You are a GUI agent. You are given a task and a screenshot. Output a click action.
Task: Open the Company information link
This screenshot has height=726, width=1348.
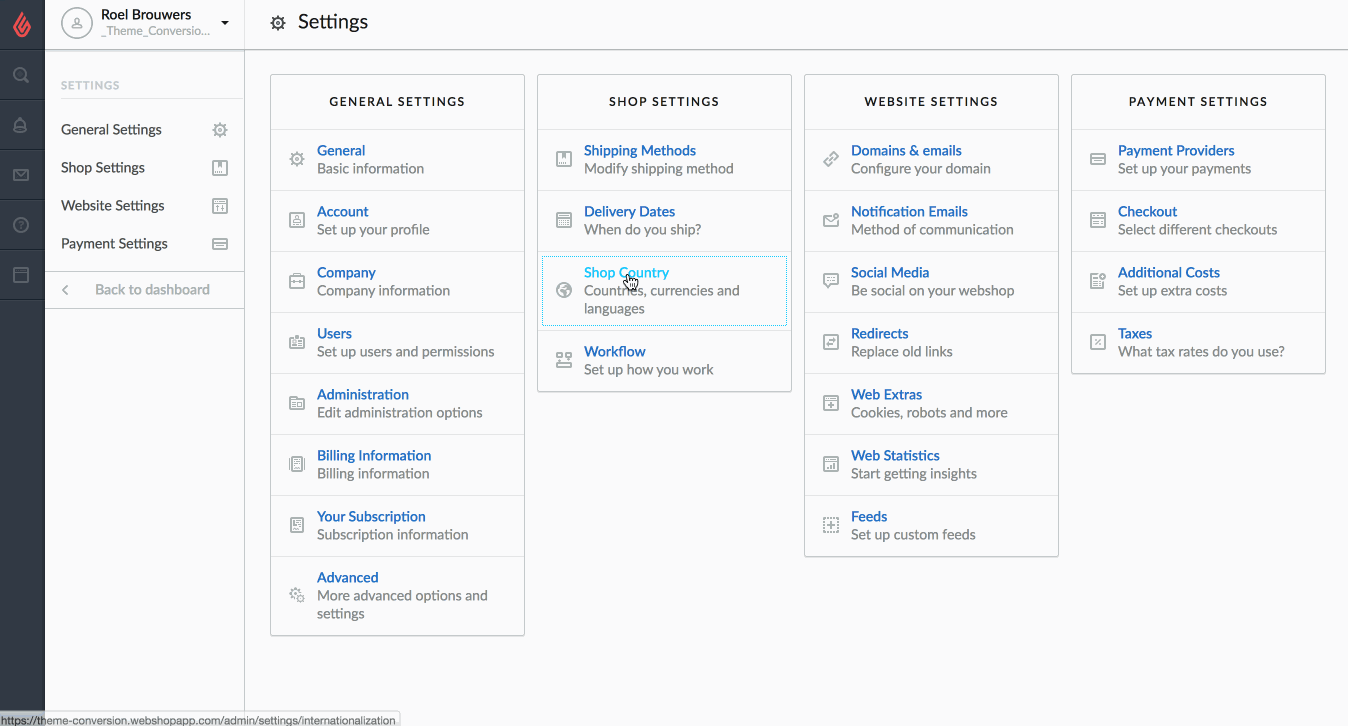[x=346, y=273]
